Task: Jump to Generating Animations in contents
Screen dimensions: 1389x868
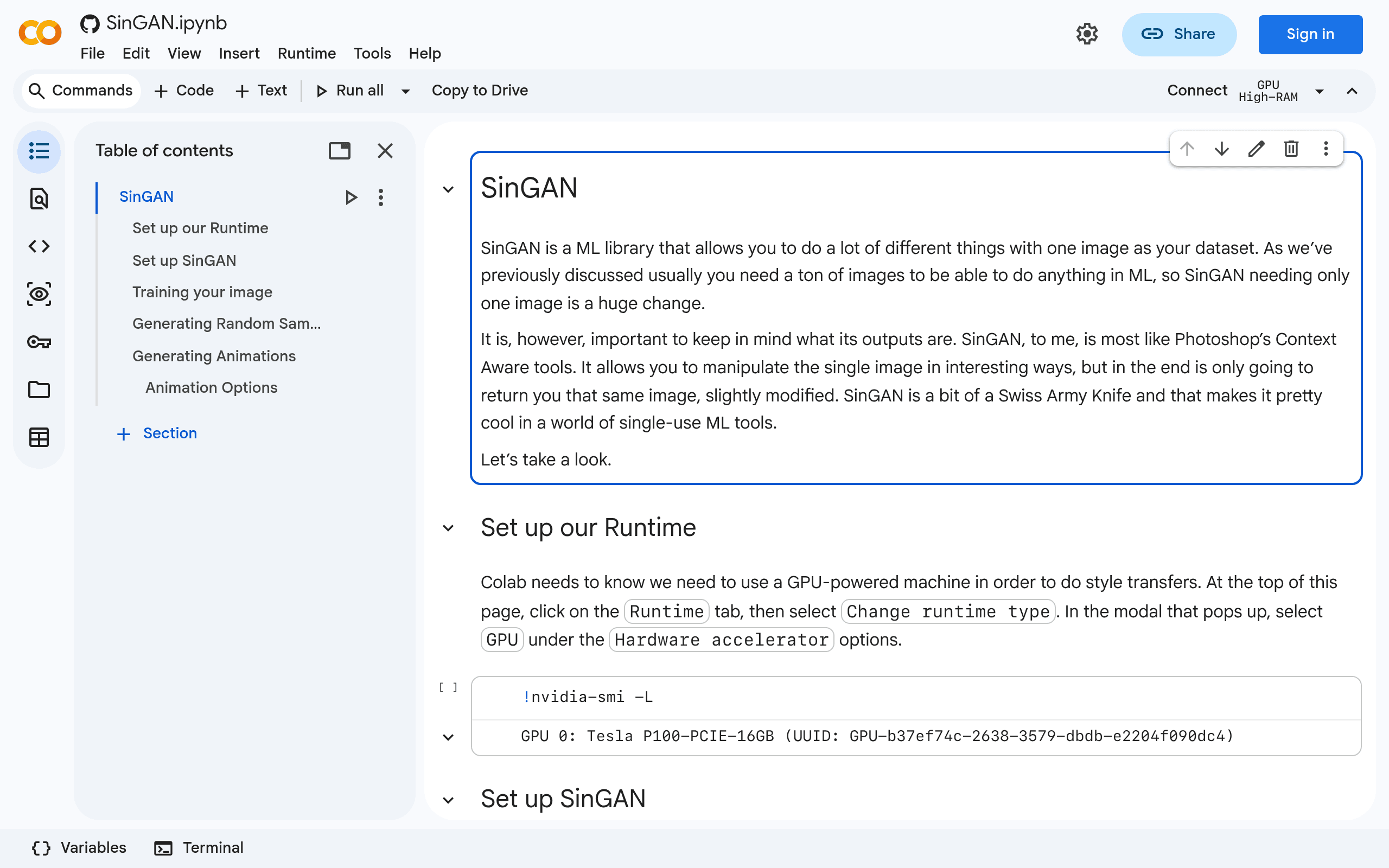Action: tap(214, 356)
